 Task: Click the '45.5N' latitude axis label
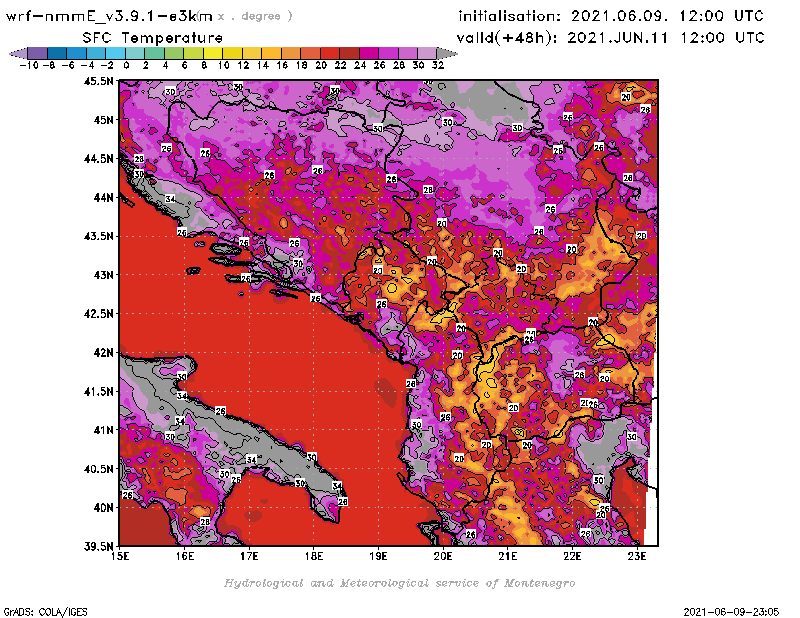coord(98,81)
